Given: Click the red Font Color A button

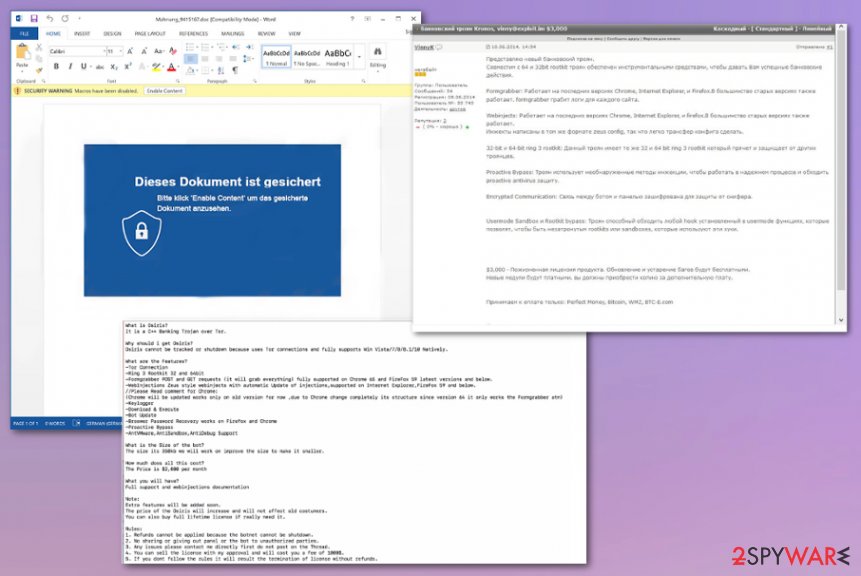Looking at the screenshot, I should tap(171, 67).
